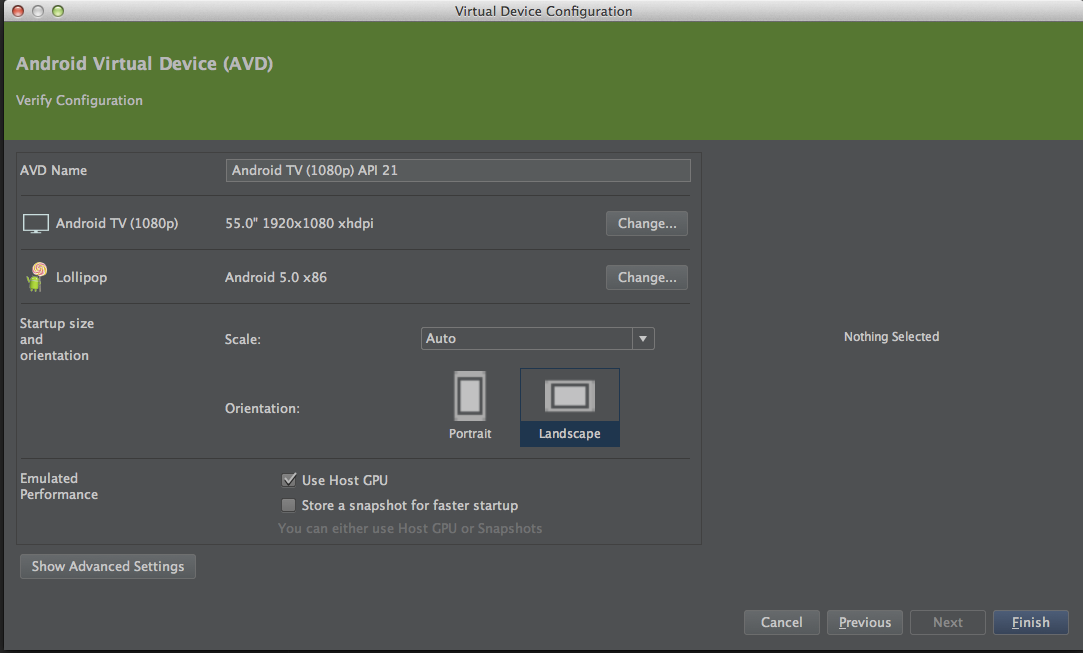The image size is (1083, 653).
Task: Click the Finish button
Action: coord(1030,622)
